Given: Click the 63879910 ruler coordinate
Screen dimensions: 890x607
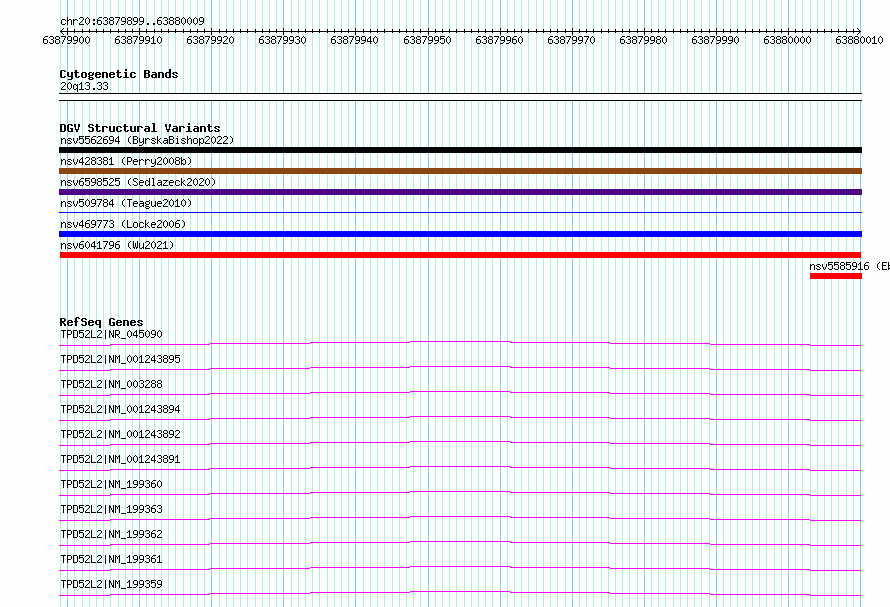Looking at the screenshot, I should 138,40.
